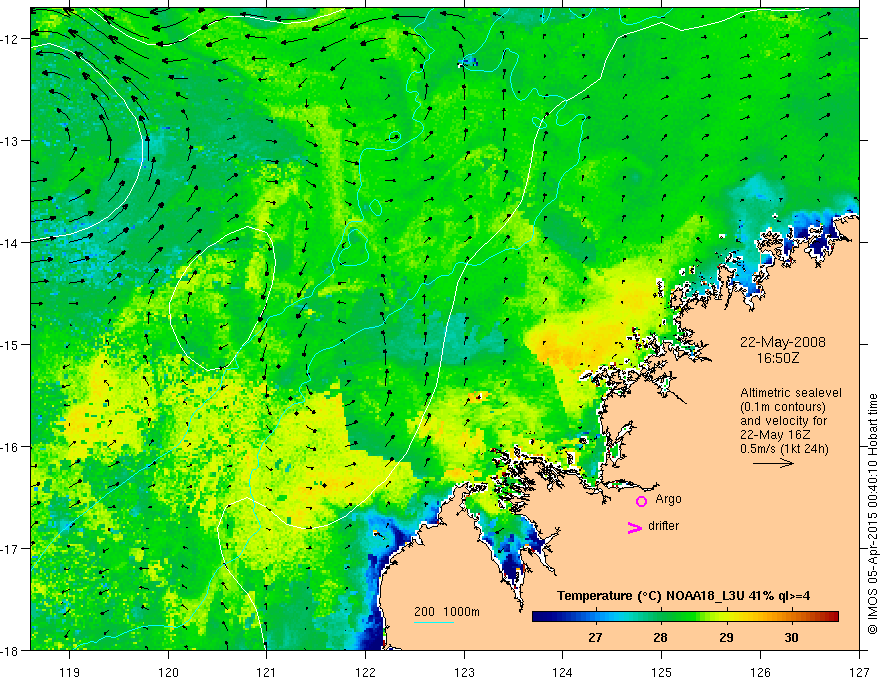Click the magenta drifter arrowhead legend symbol

(634, 527)
